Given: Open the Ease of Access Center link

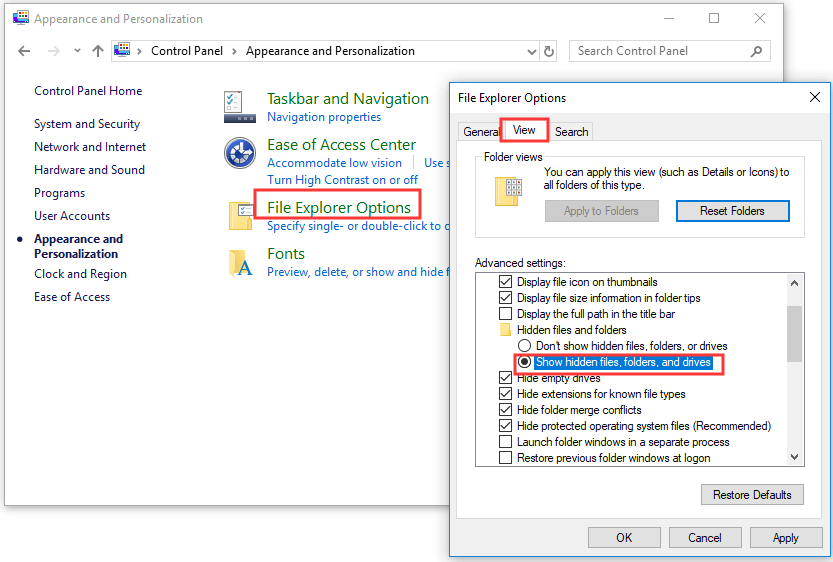Looking at the screenshot, I should click(x=342, y=144).
